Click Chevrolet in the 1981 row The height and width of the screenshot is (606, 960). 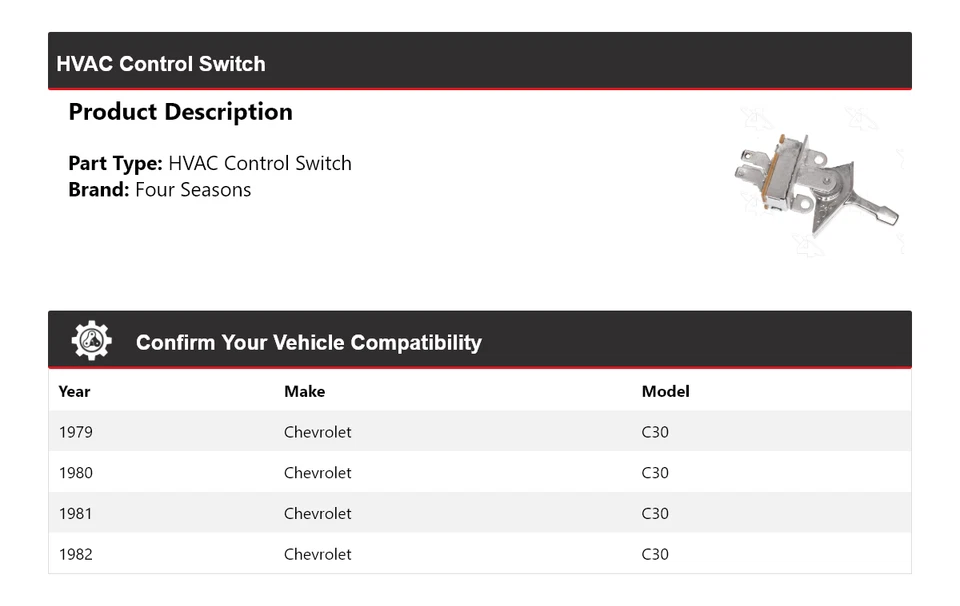318,514
